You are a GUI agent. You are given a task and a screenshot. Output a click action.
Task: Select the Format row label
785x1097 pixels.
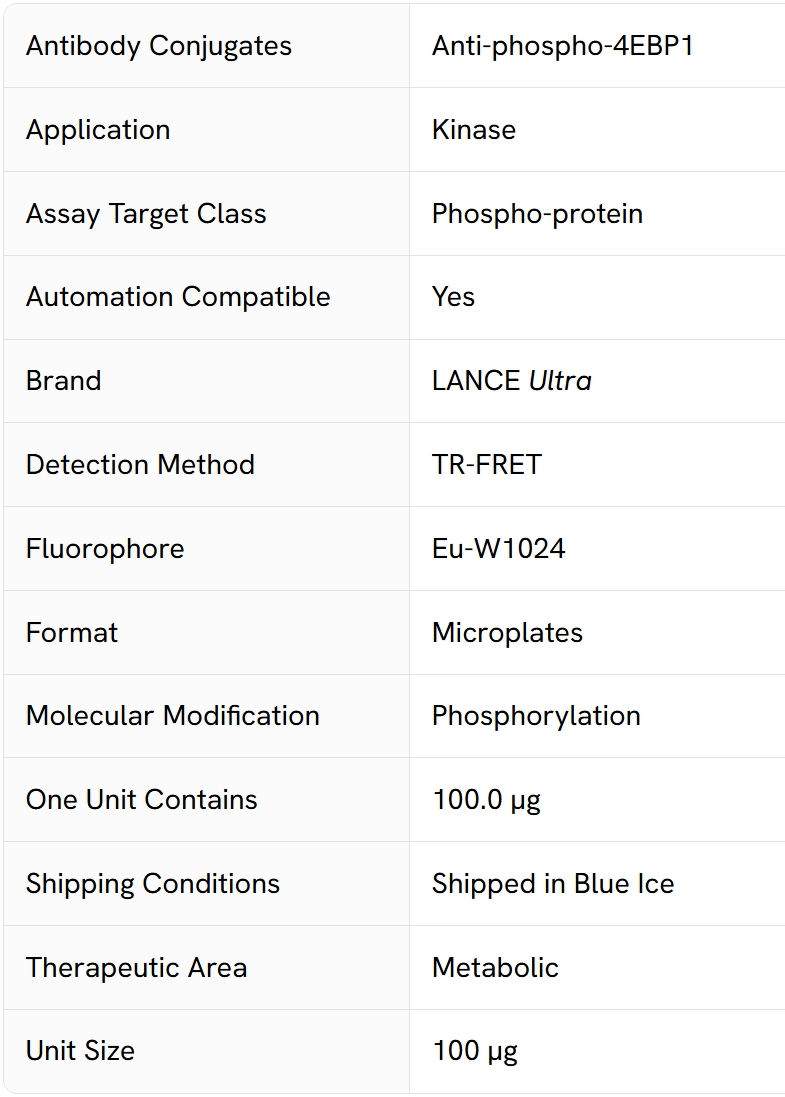72,633
